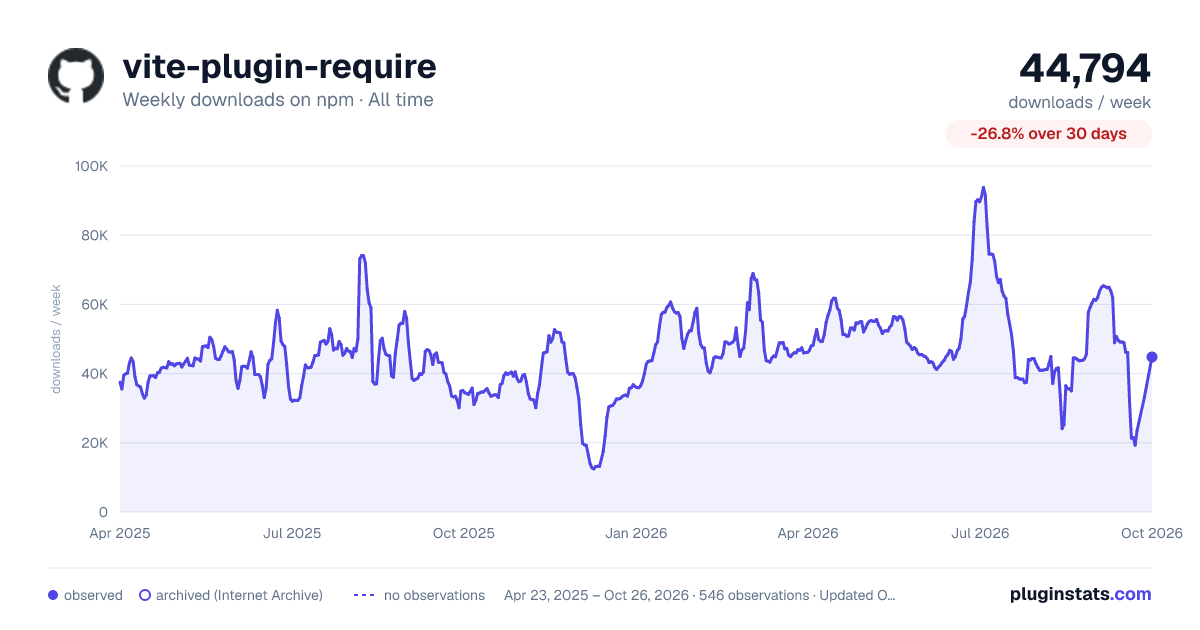The width and height of the screenshot is (1200, 630).
Task: Click the '-26.8% over 30 days' badge
Action: point(1049,134)
